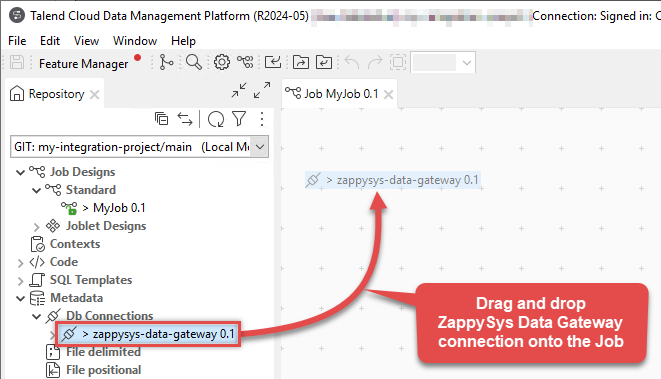Close the Job MyJob 0.1 tab
Screen dimensions: 661x379
tap(388, 94)
